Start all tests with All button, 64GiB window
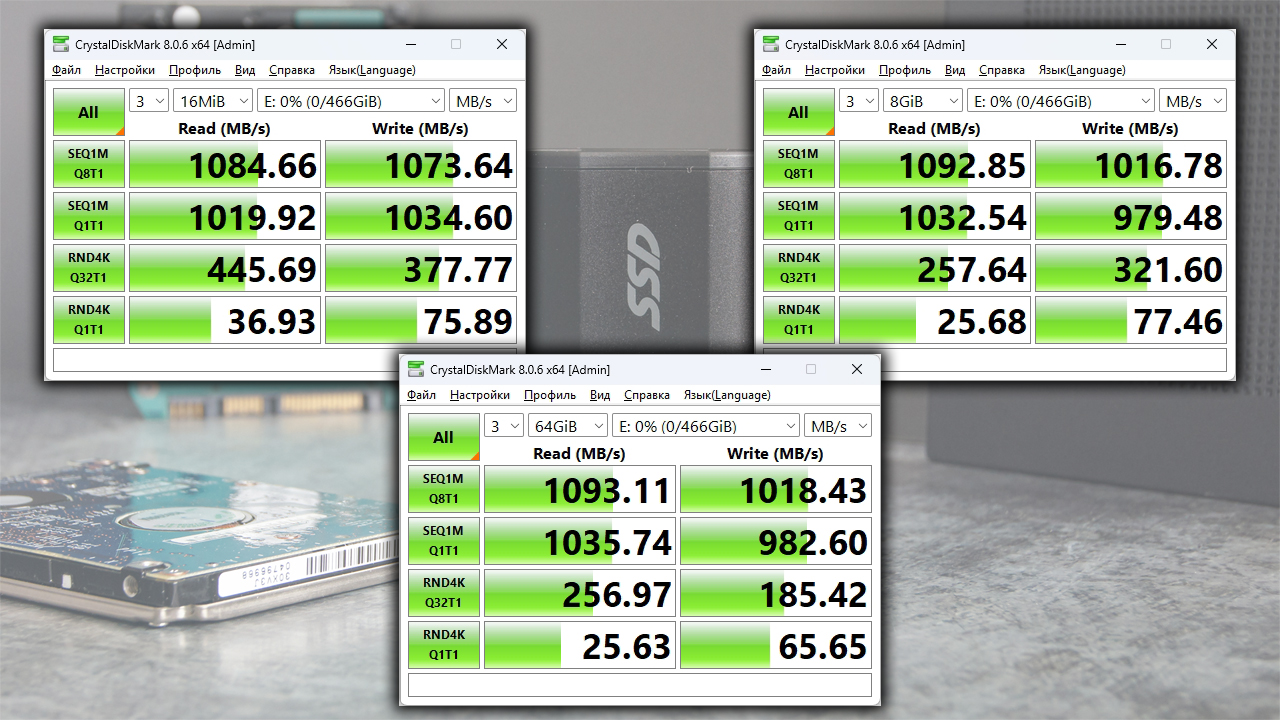The image size is (1280, 720). tap(444, 437)
